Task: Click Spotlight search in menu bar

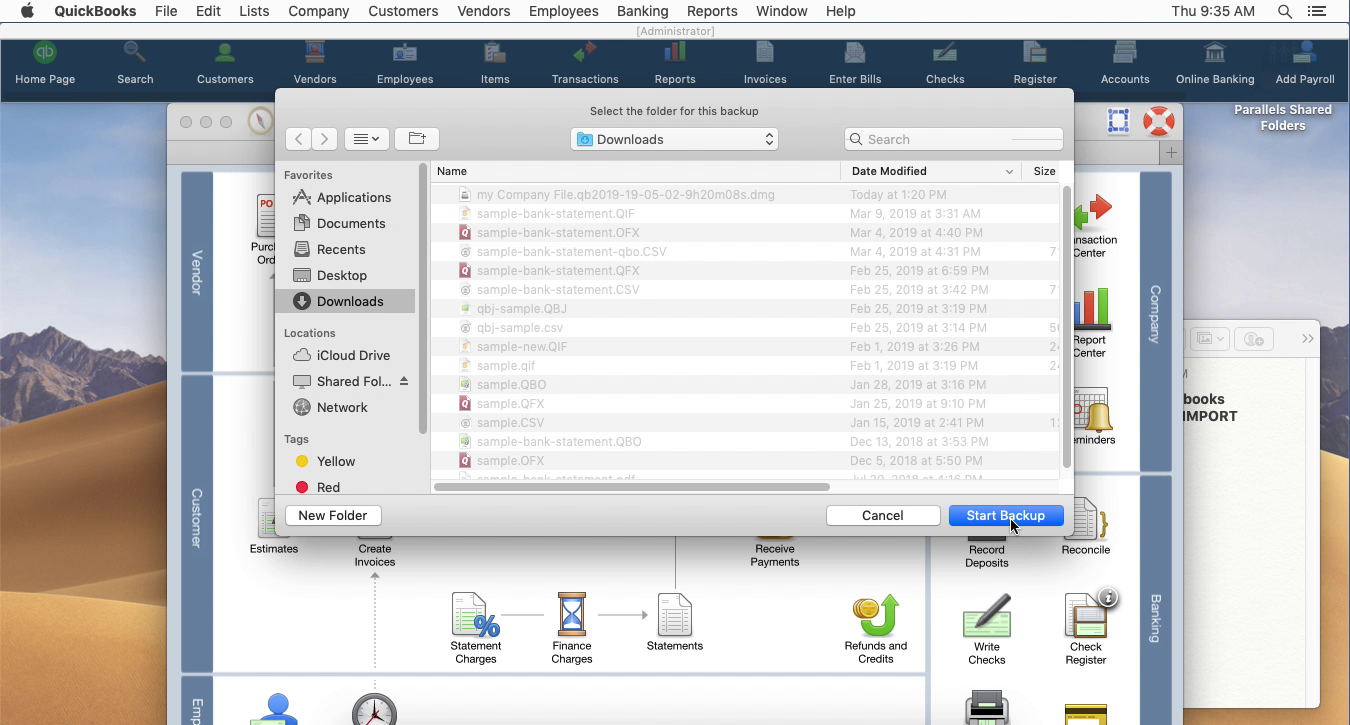Action: pyautogui.click(x=1285, y=11)
